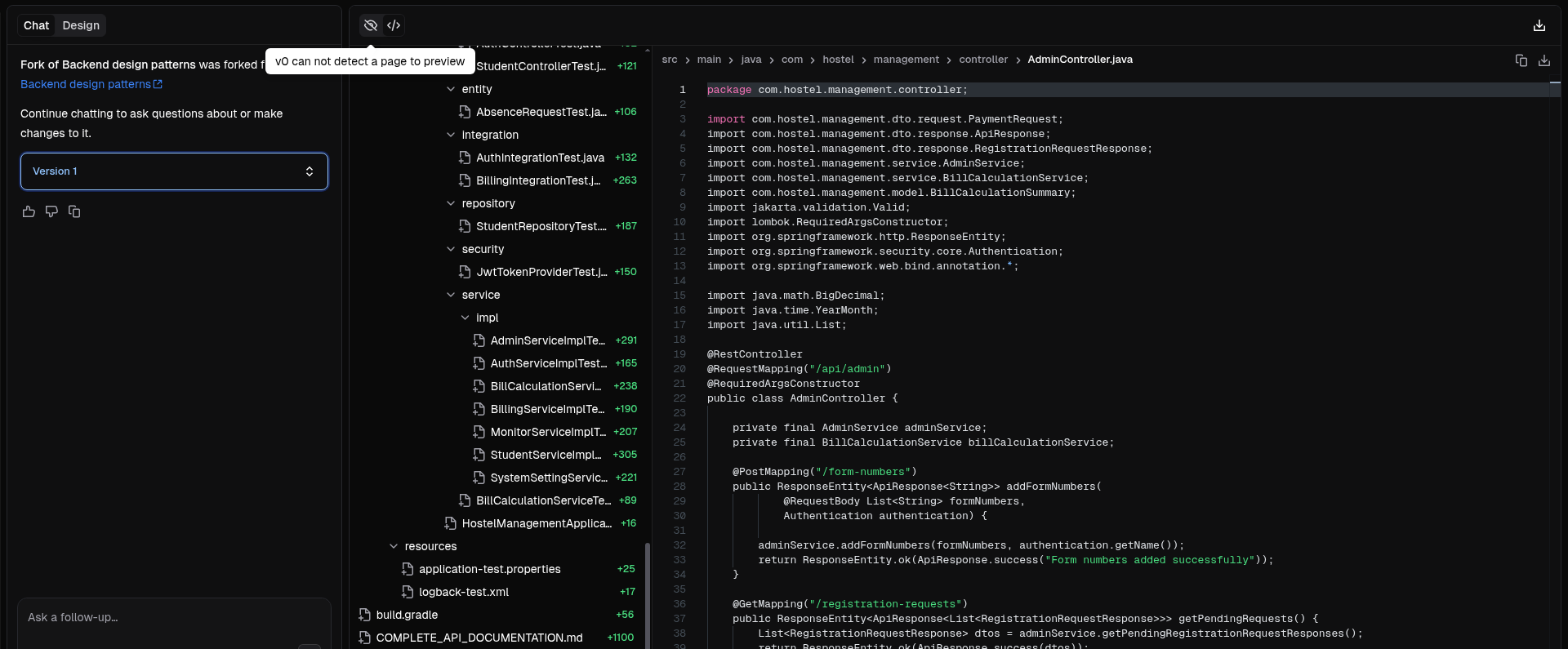Collapse the resources folder
This screenshot has height=649, width=1568.
click(430, 546)
